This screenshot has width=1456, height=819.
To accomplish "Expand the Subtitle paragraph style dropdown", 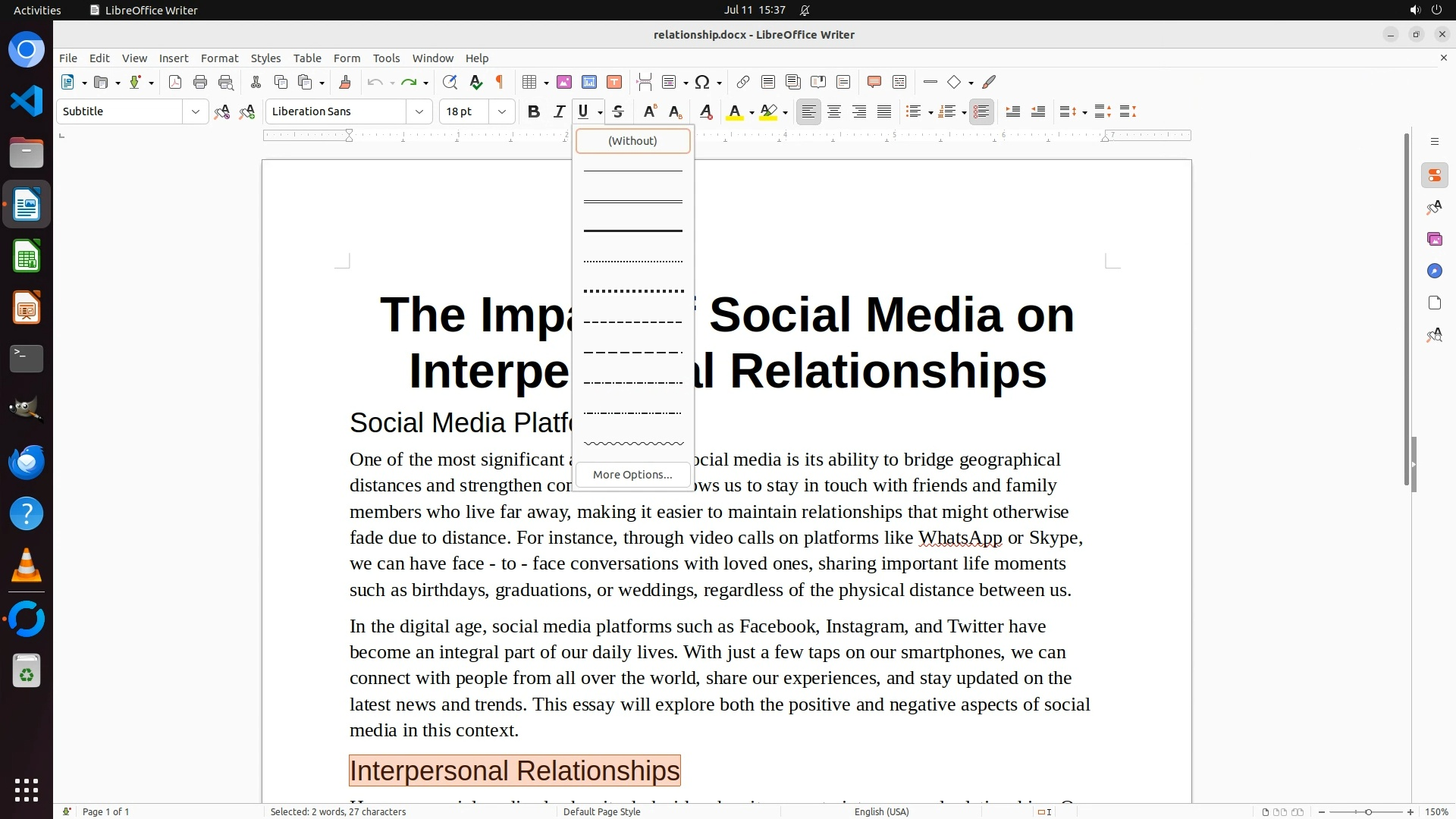I will click(x=195, y=111).
